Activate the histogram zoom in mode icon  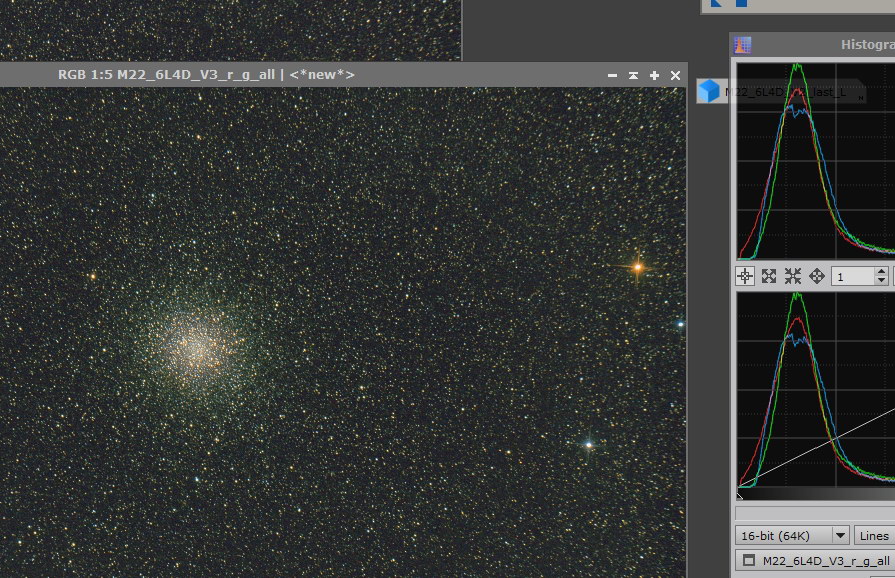point(769,277)
